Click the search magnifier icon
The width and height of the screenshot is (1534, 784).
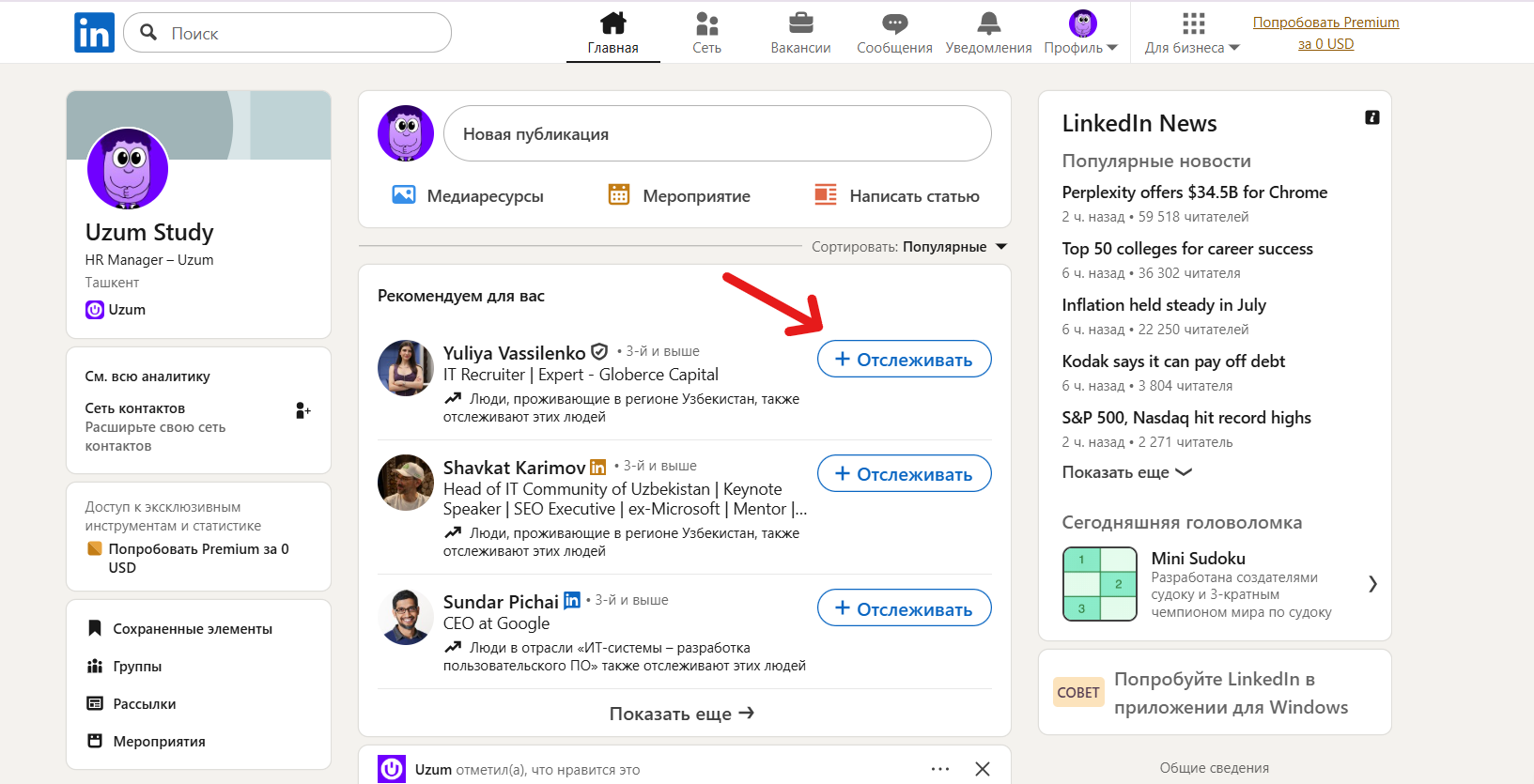click(148, 33)
